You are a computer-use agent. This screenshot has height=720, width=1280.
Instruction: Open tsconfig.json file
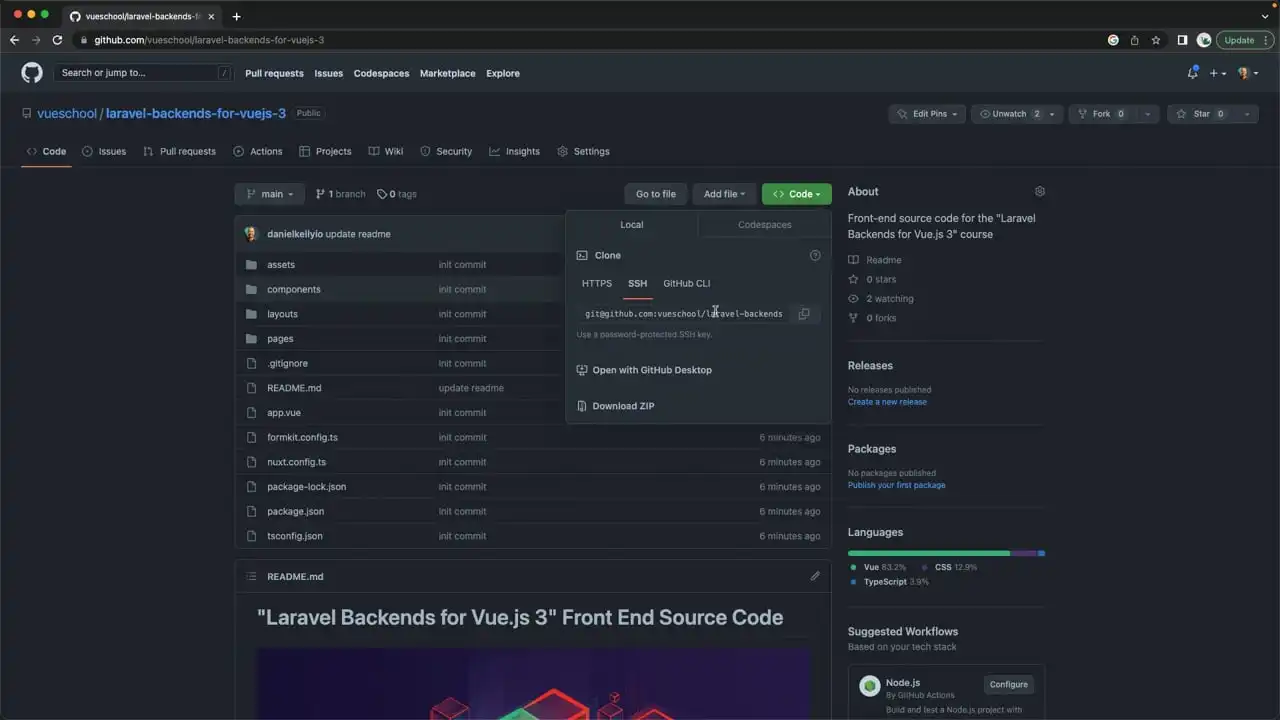[x=295, y=536]
